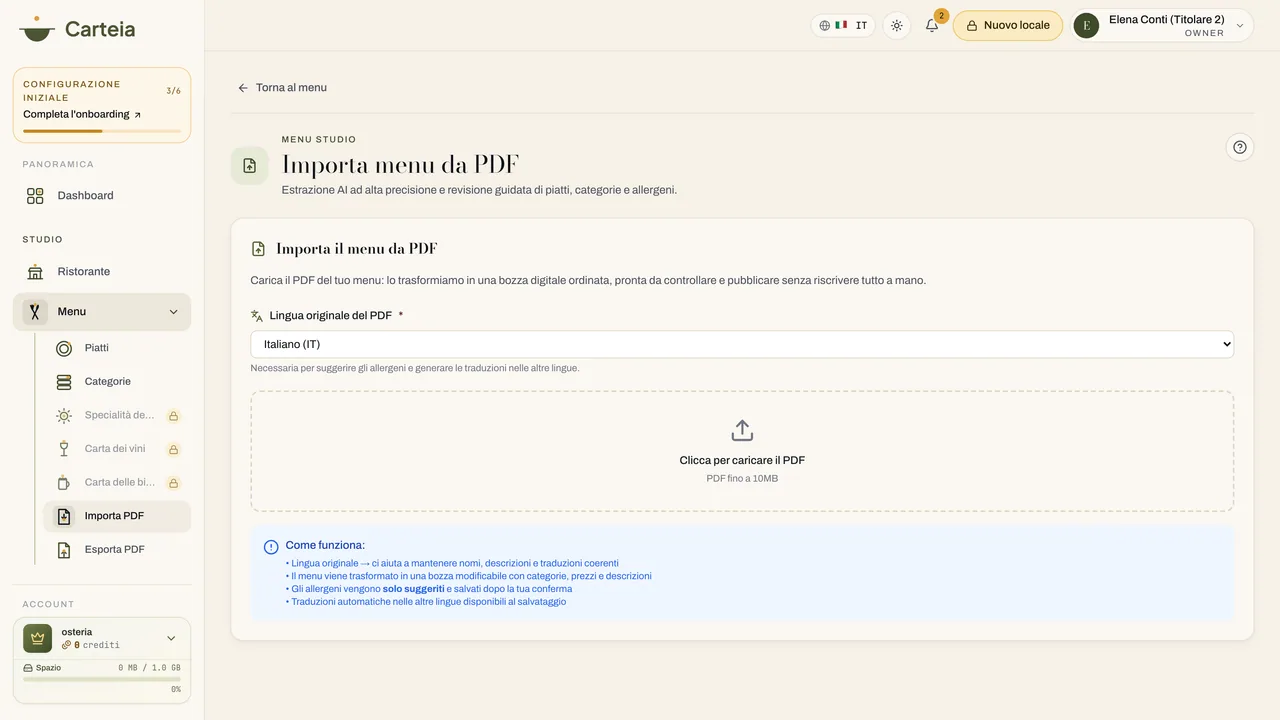Click the Spazio storage usage bar
Viewport: 1280px width, 720px height.
(x=102, y=679)
